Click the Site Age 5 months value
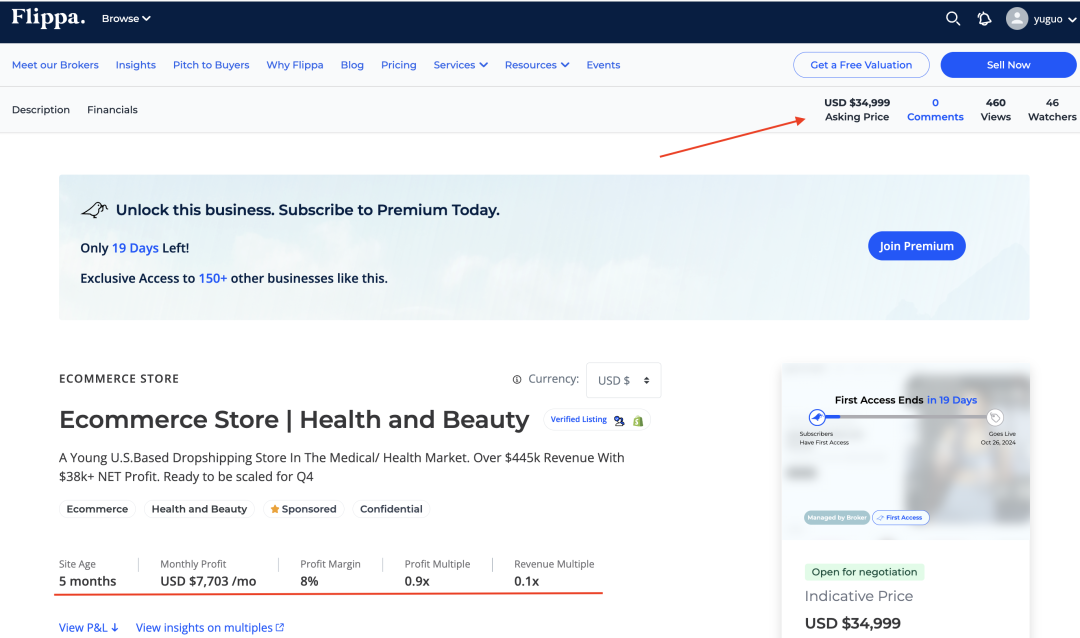 (87, 581)
